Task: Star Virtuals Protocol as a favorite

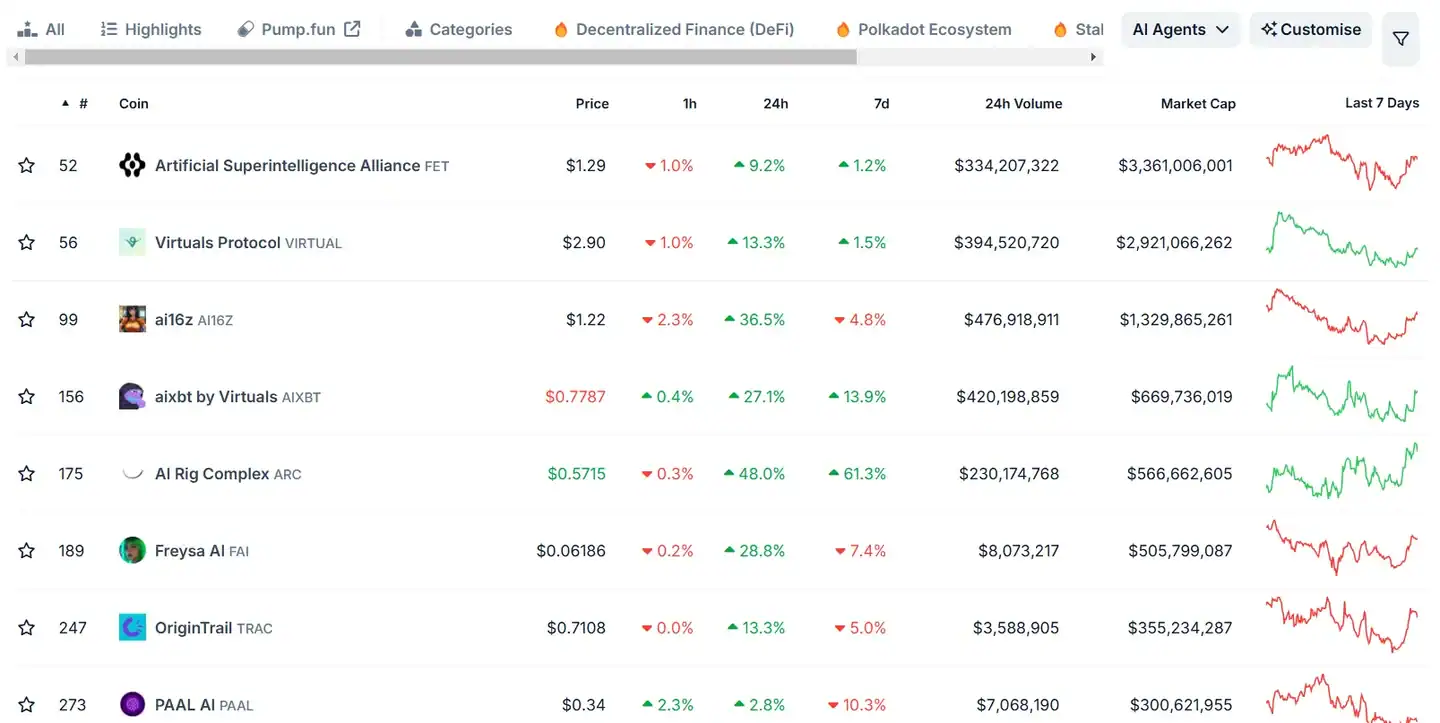Action: click(27, 243)
